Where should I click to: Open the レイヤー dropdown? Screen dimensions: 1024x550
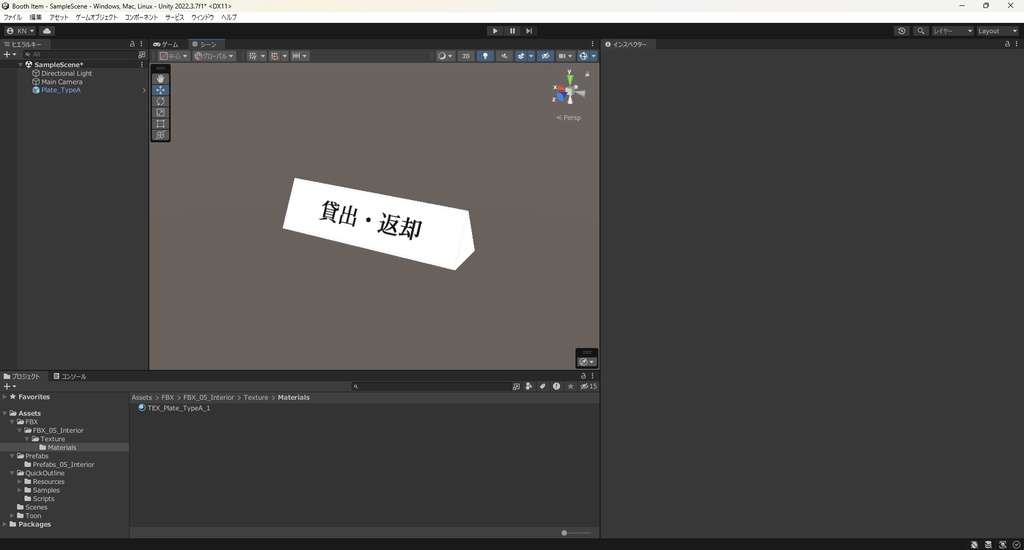click(x=952, y=31)
